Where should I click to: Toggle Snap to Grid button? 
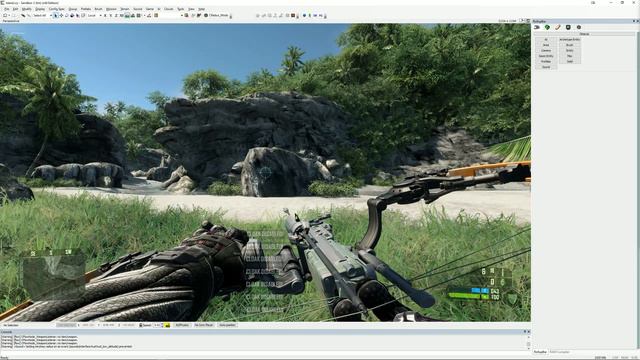(138, 16)
